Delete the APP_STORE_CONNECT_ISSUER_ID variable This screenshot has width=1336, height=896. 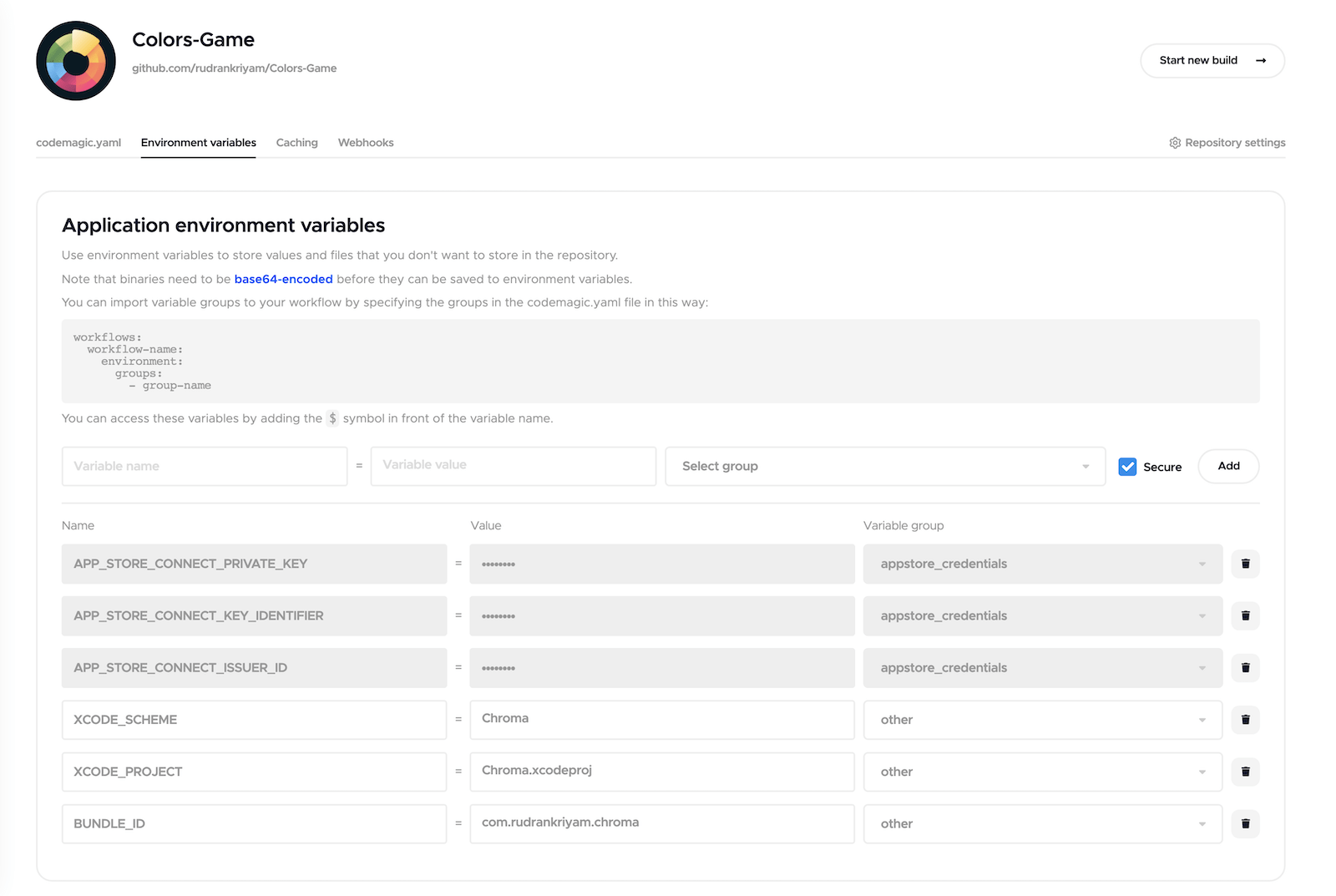click(x=1245, y=667)
